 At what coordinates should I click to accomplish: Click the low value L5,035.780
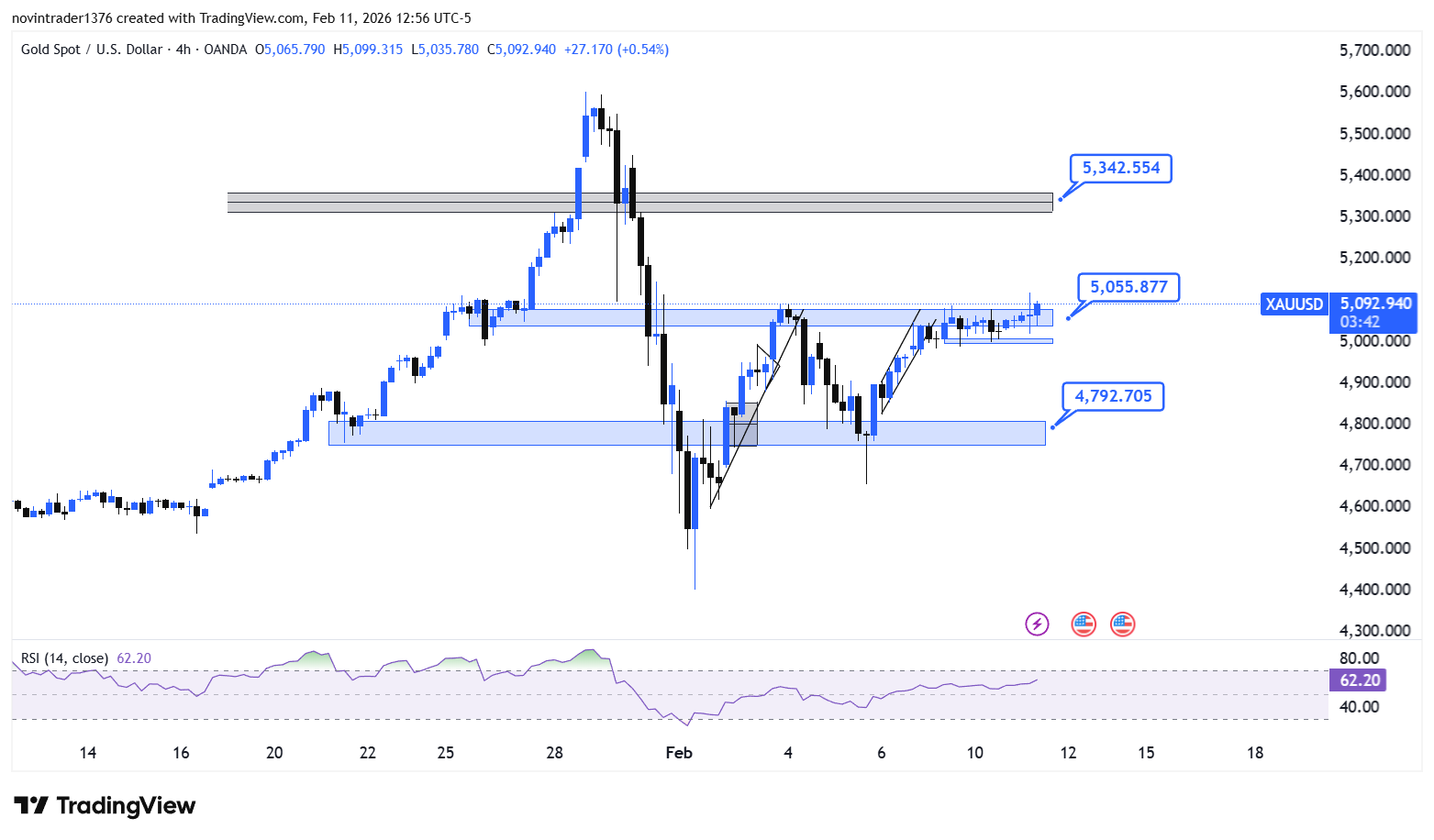[x=445, y=50]
